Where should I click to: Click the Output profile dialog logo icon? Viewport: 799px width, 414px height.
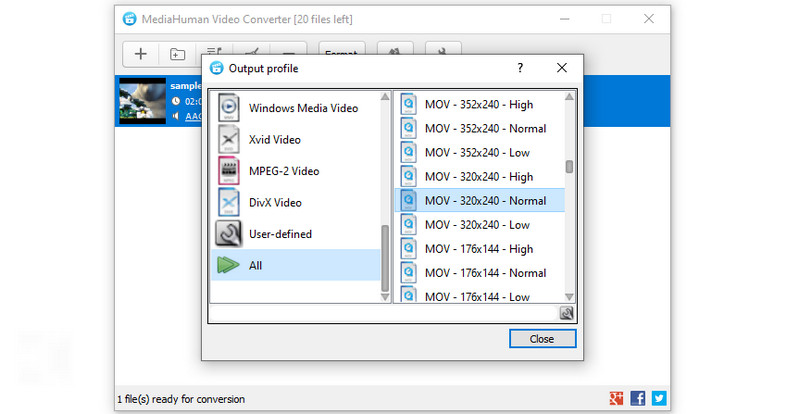click(217, 68)
